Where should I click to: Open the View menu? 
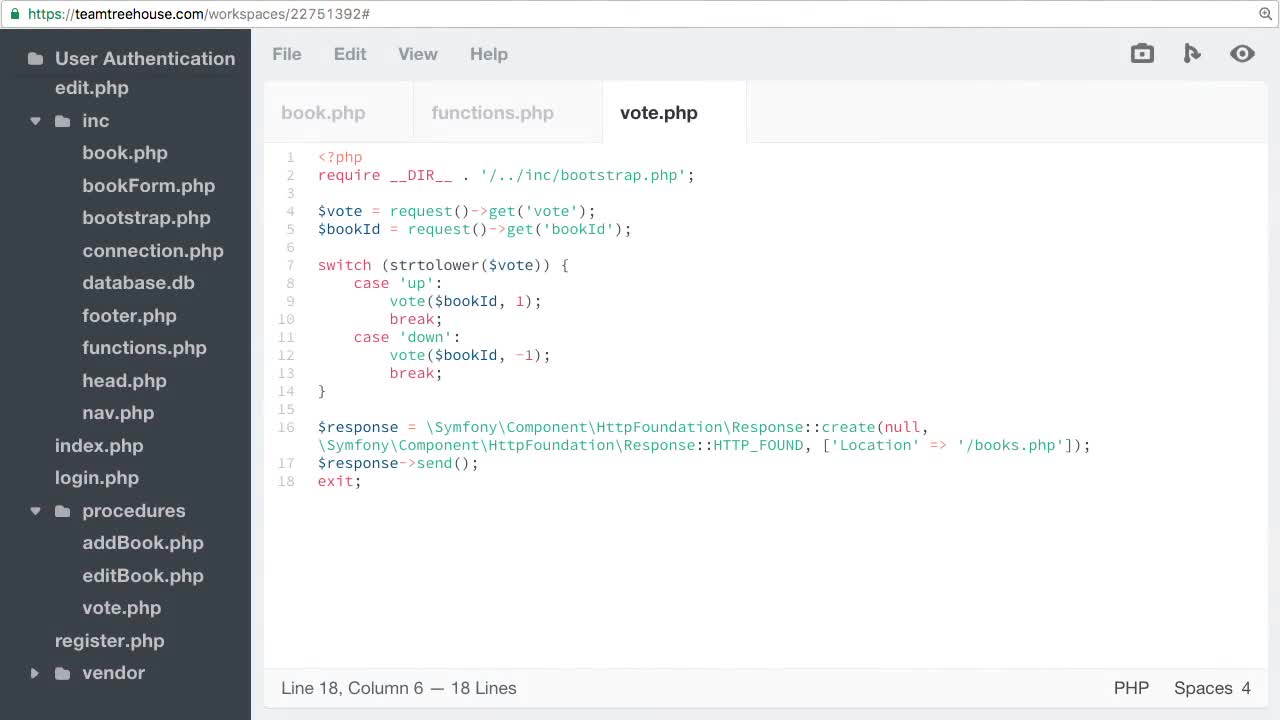tap(418, 54)
